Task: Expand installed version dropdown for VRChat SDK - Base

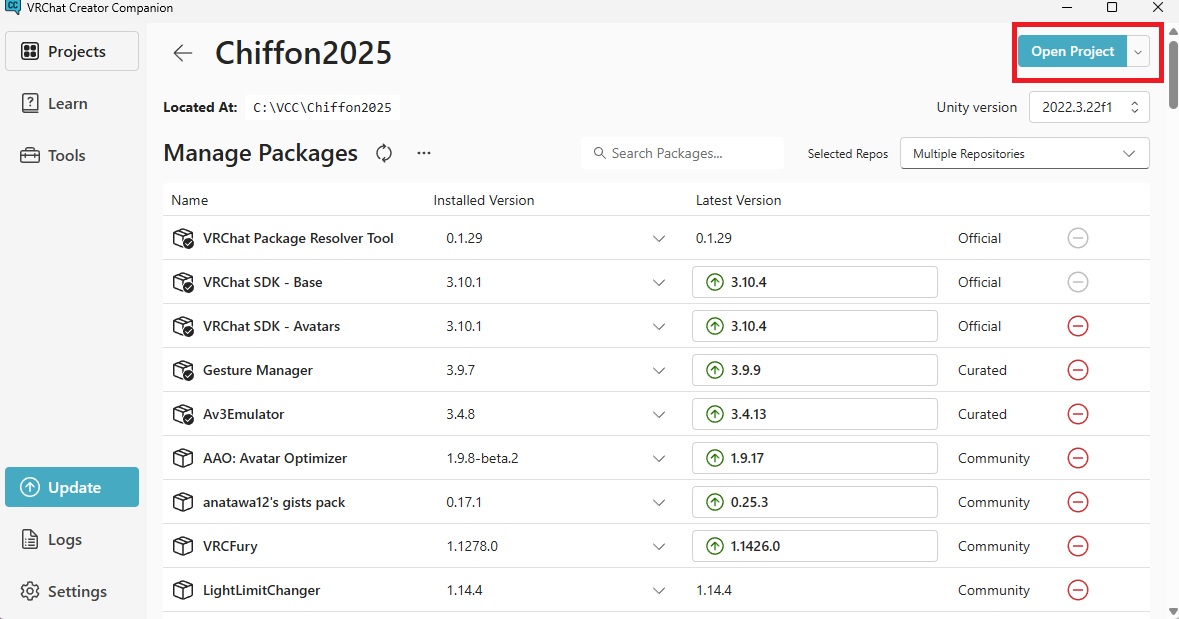Action: 659,283
